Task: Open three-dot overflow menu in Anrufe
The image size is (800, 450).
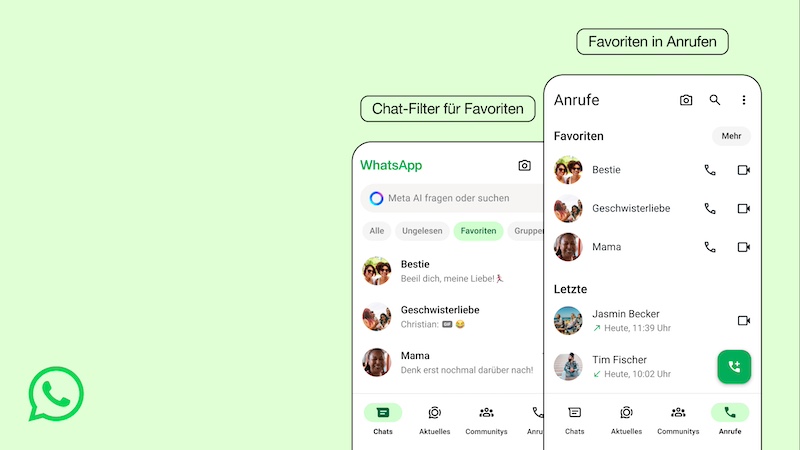Action: tap(743, 100)
